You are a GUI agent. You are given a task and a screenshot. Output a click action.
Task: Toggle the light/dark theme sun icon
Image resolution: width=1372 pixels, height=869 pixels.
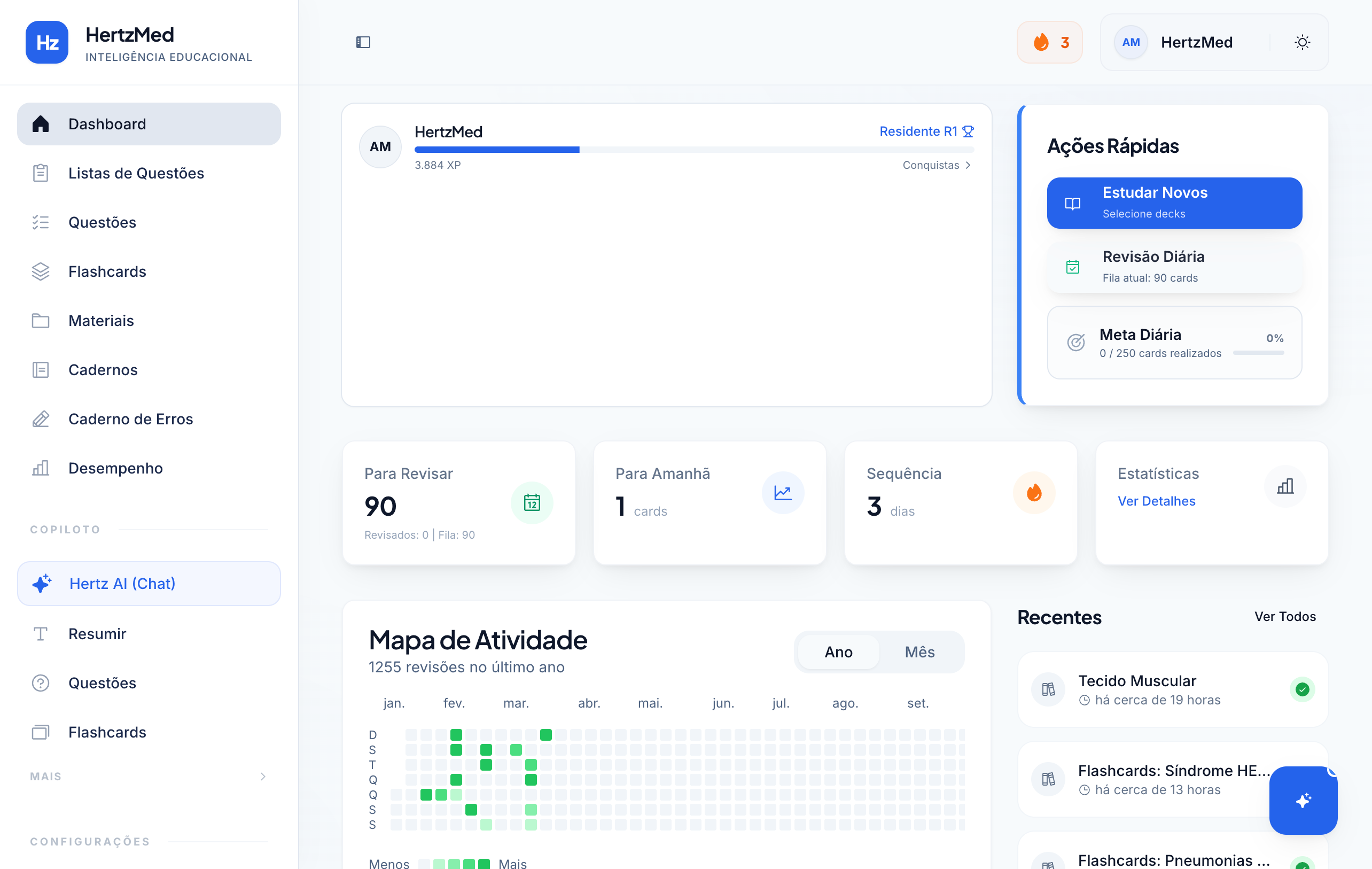click(x=1302, y=42)
